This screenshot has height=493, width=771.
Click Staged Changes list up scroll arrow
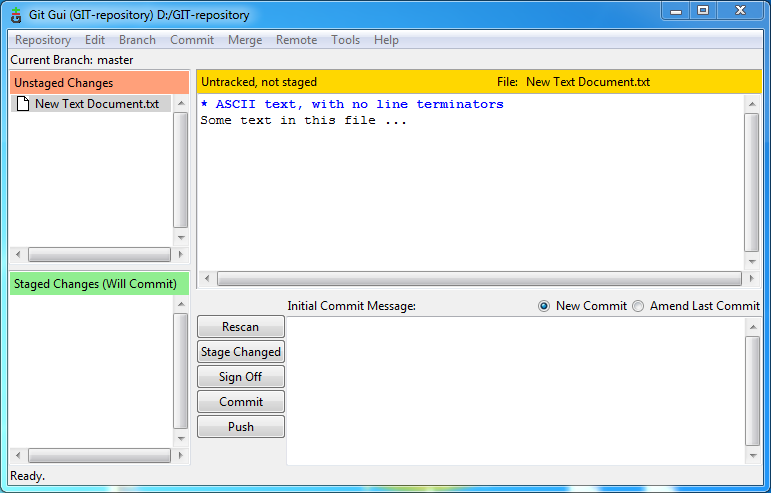181,304
